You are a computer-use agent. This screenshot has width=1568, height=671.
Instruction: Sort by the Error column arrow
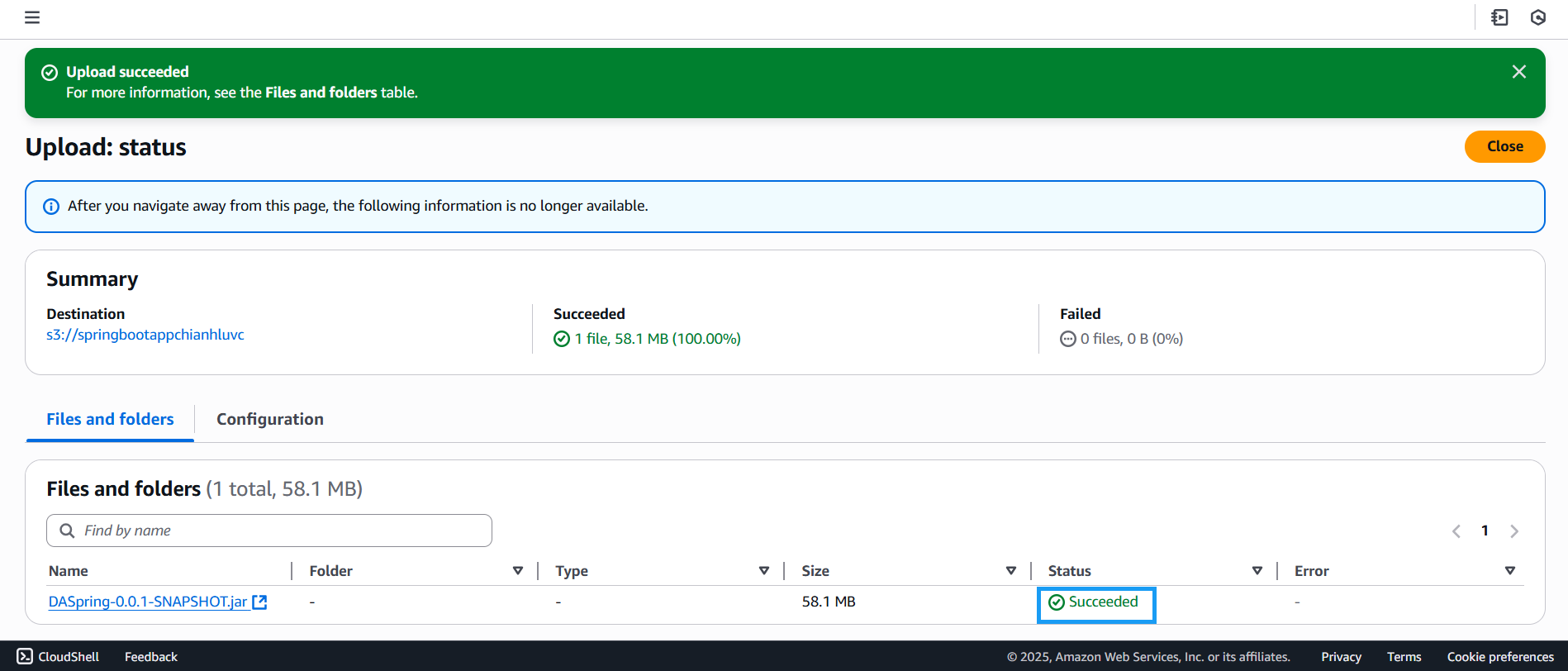pos(1510,571)
